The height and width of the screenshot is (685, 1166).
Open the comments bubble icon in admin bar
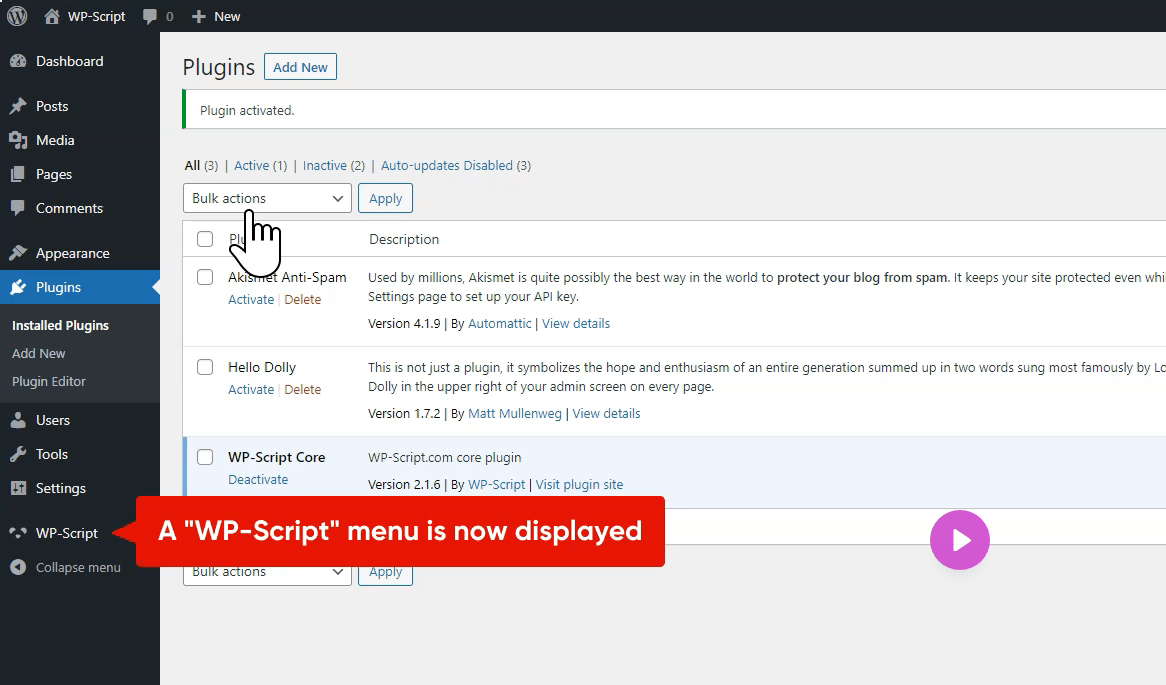[150, 16]
